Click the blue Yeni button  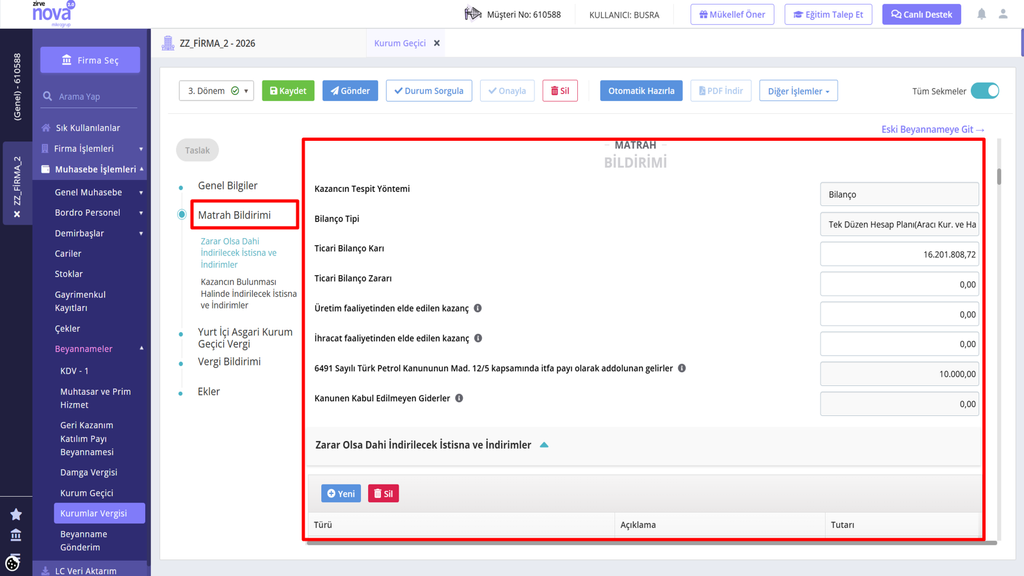tap(341, 494)
